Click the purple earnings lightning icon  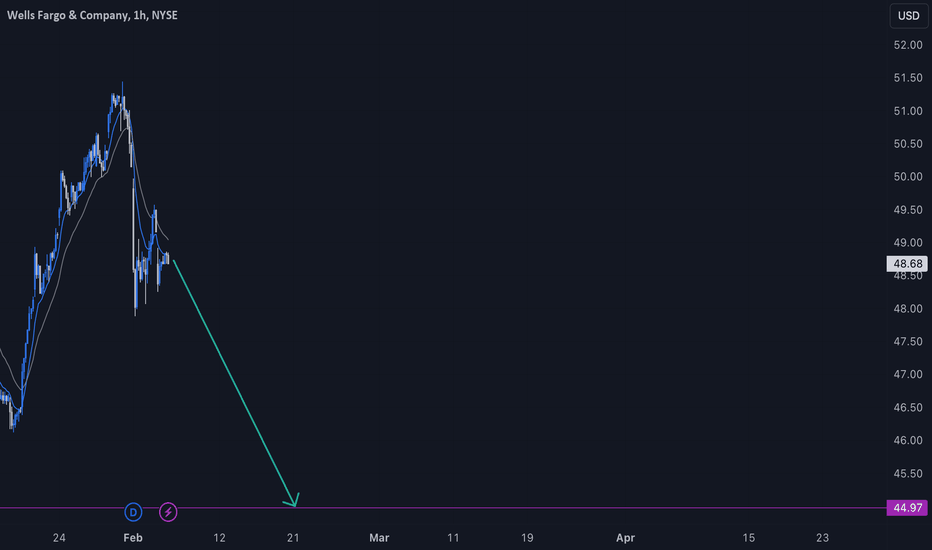pyautogui.click(x=168, y=512)
